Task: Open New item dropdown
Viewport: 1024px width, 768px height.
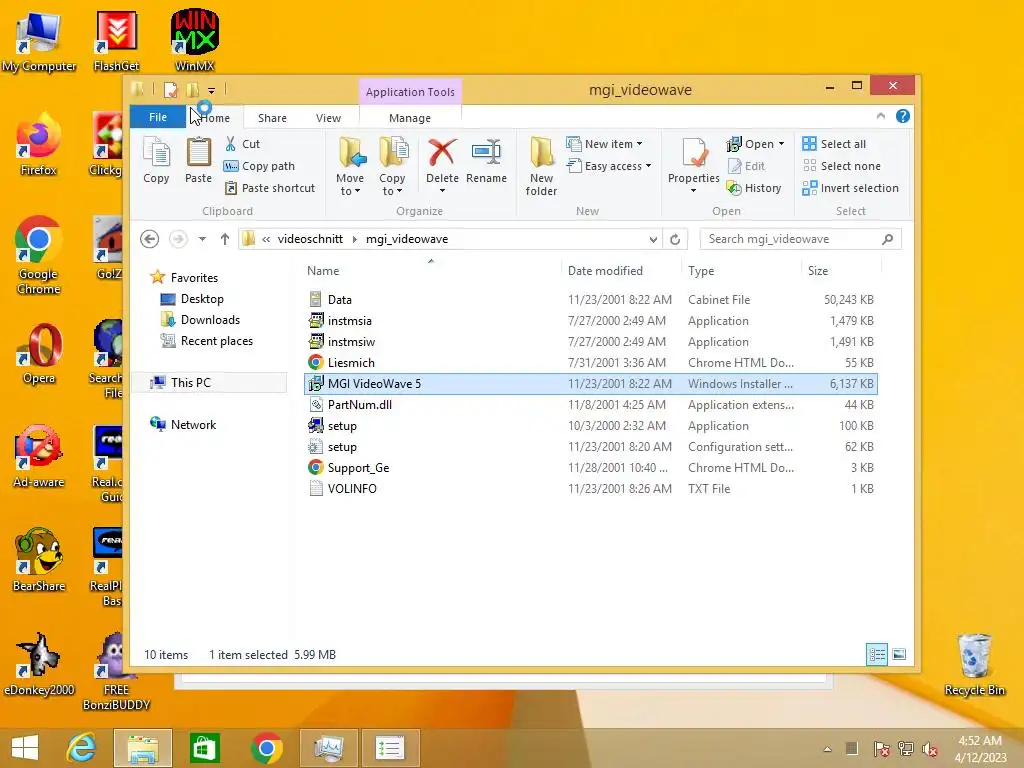Action: pyautogui.click(x=605, y=144)
